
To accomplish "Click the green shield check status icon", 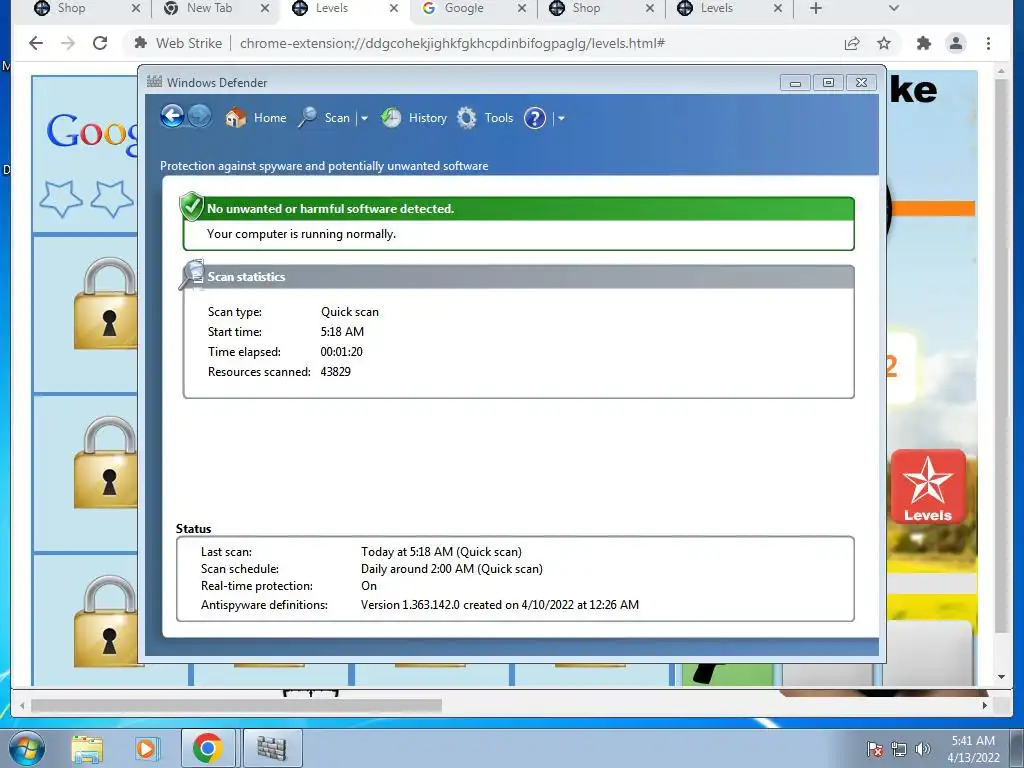I will tap(192, 206).
